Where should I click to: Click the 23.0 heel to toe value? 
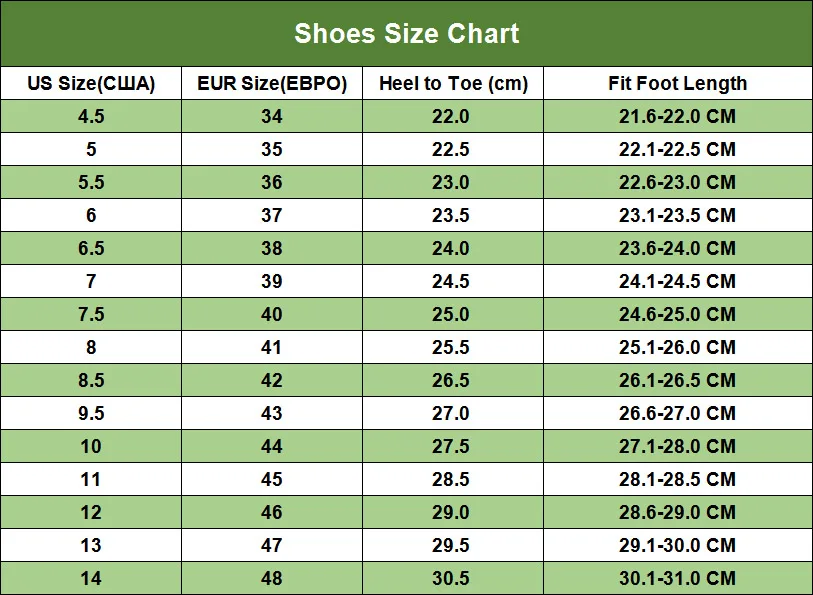pyautogui.click(x=450, y=182)
